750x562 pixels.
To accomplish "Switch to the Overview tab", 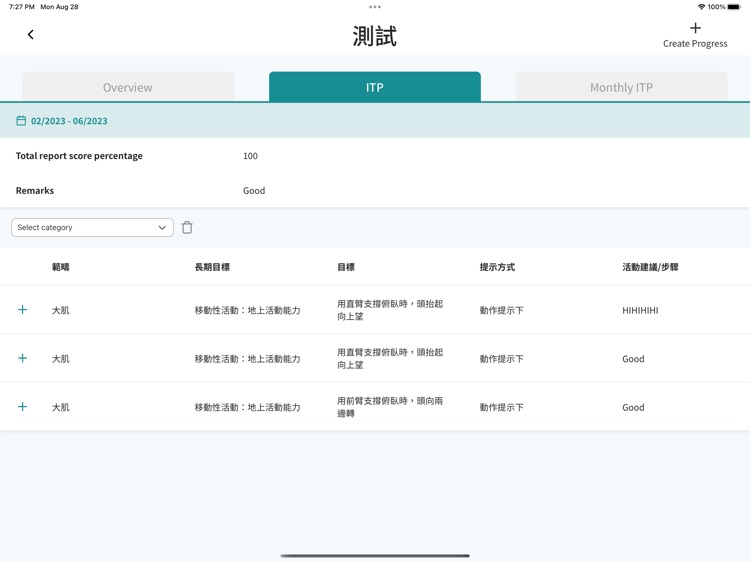I will pyautogui.click(x=128, y=87).
